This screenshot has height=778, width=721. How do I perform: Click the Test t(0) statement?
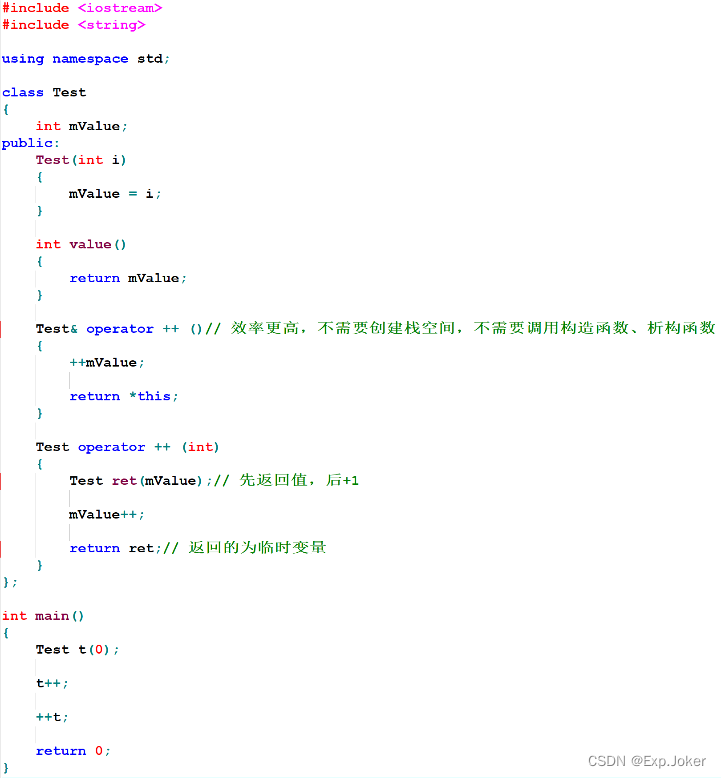pos(77,650)
